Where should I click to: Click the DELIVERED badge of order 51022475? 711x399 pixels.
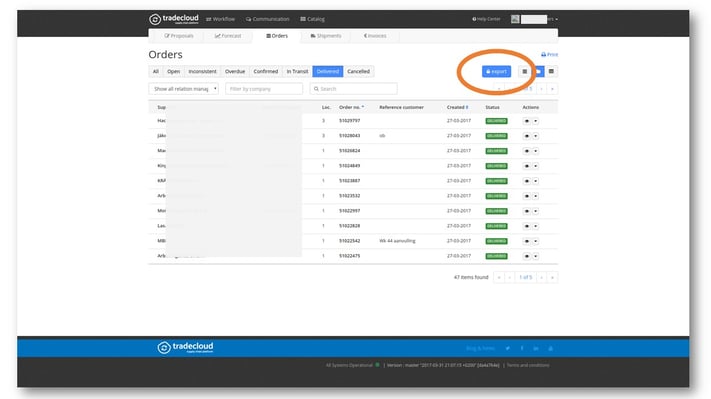tap(496, 256)
